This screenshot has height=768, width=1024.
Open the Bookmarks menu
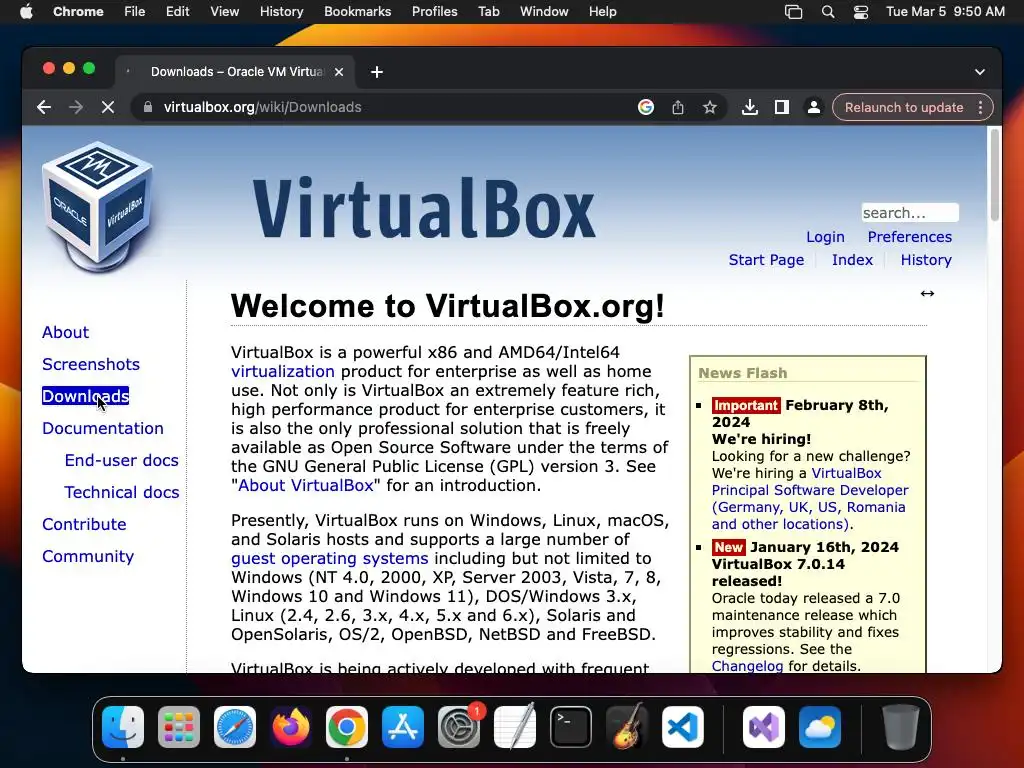click(x=358, y=12)
